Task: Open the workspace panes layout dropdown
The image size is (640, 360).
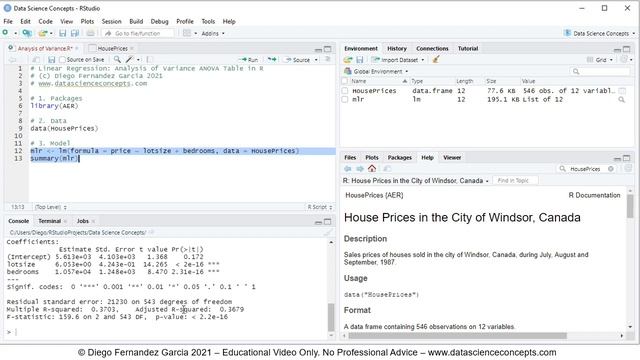Action: [190, 33]
